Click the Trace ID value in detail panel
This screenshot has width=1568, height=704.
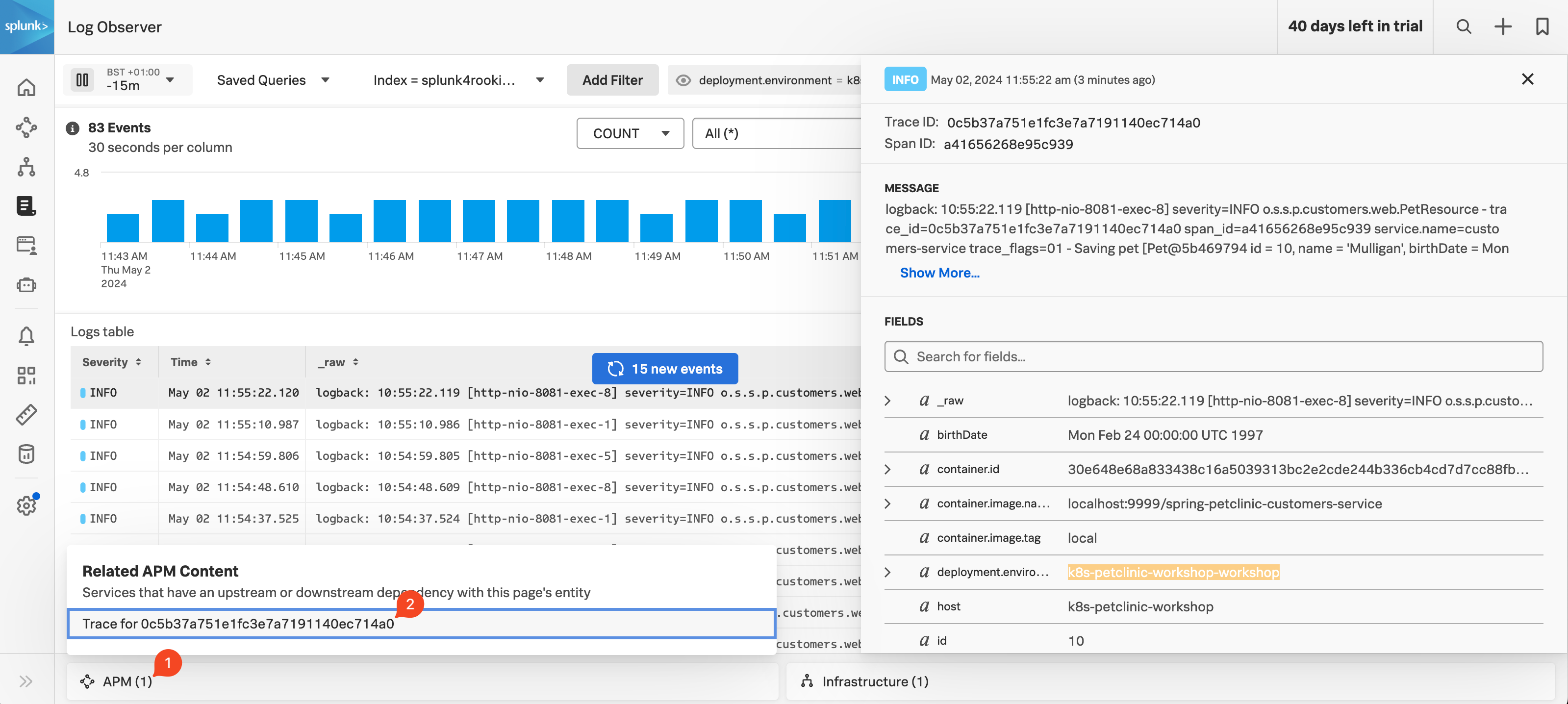tap(1073, 123)
